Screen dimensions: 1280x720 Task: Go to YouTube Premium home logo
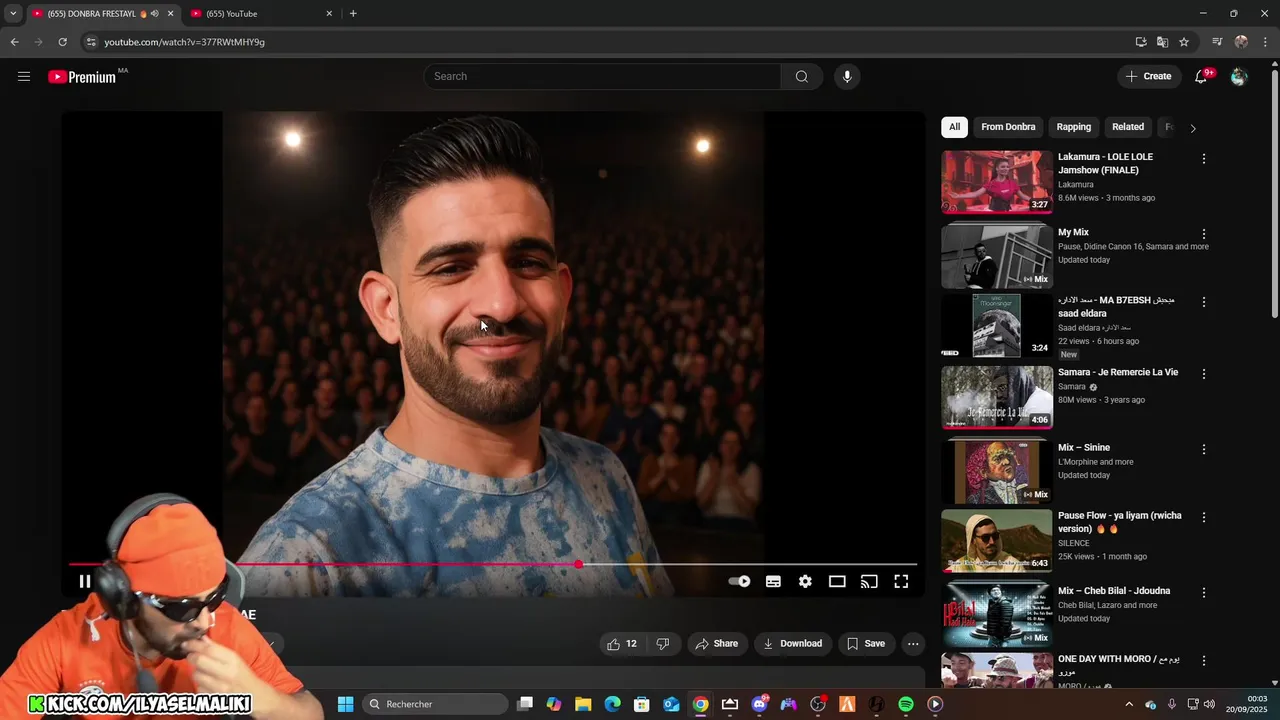82,77
